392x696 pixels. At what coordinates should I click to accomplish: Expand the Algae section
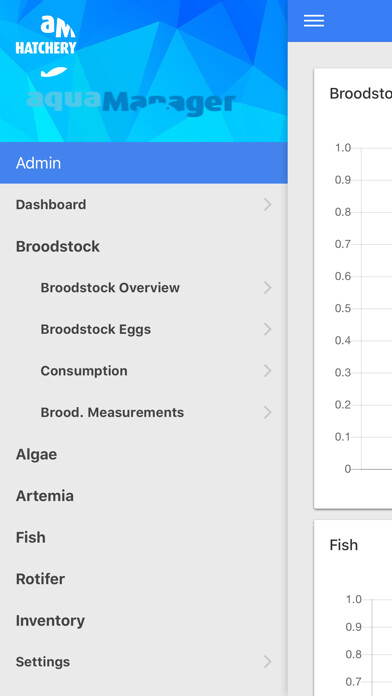pos(144,454)
